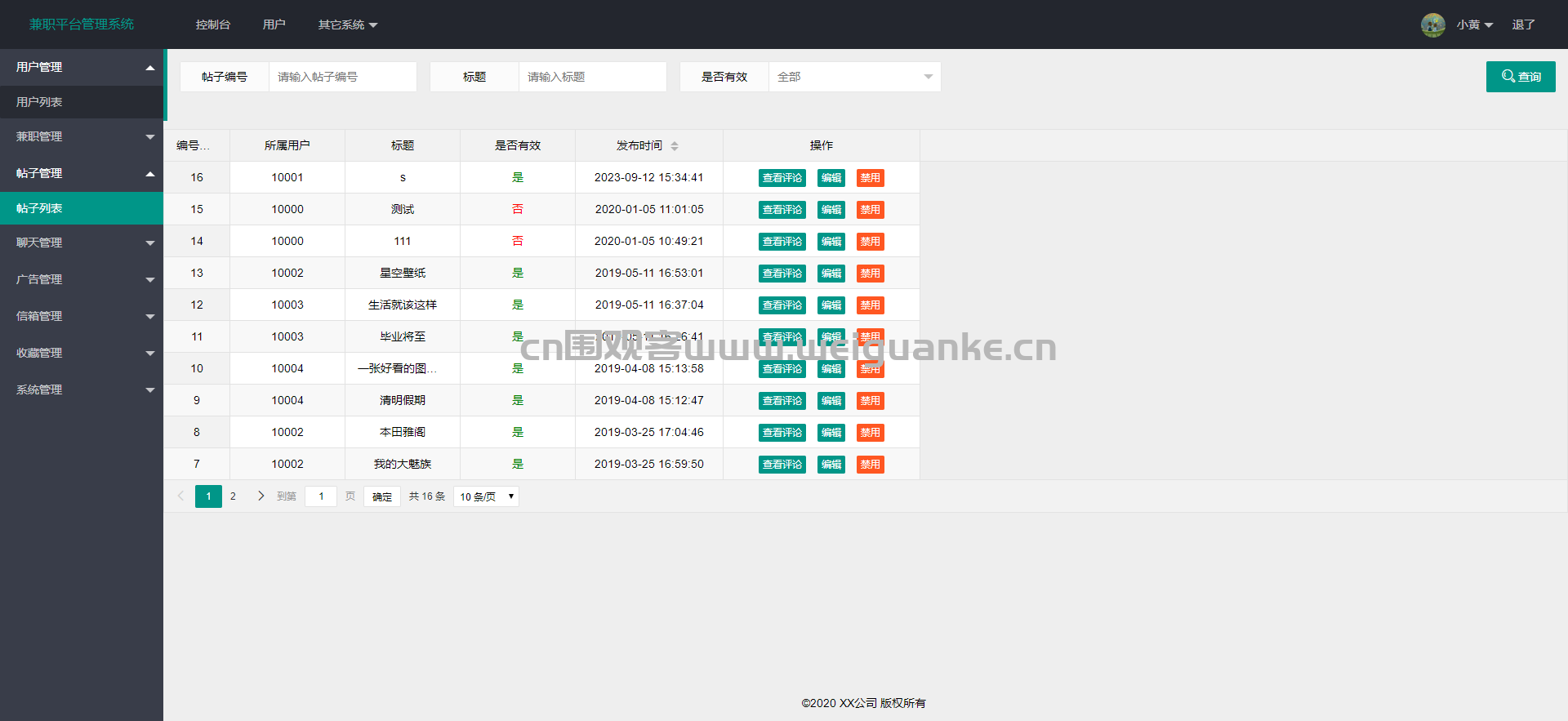Click the page number jump input

[x=321, y=496]
